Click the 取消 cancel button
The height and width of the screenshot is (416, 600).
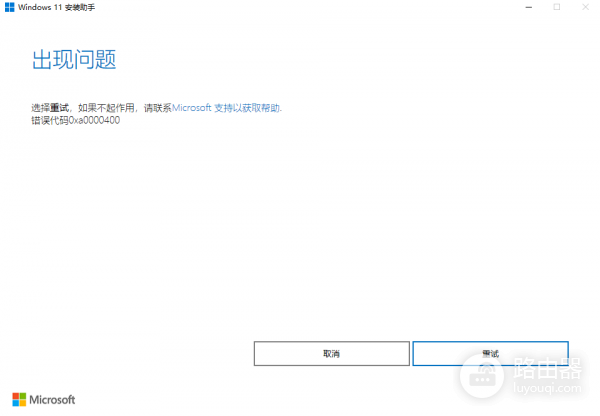(331, 354)
